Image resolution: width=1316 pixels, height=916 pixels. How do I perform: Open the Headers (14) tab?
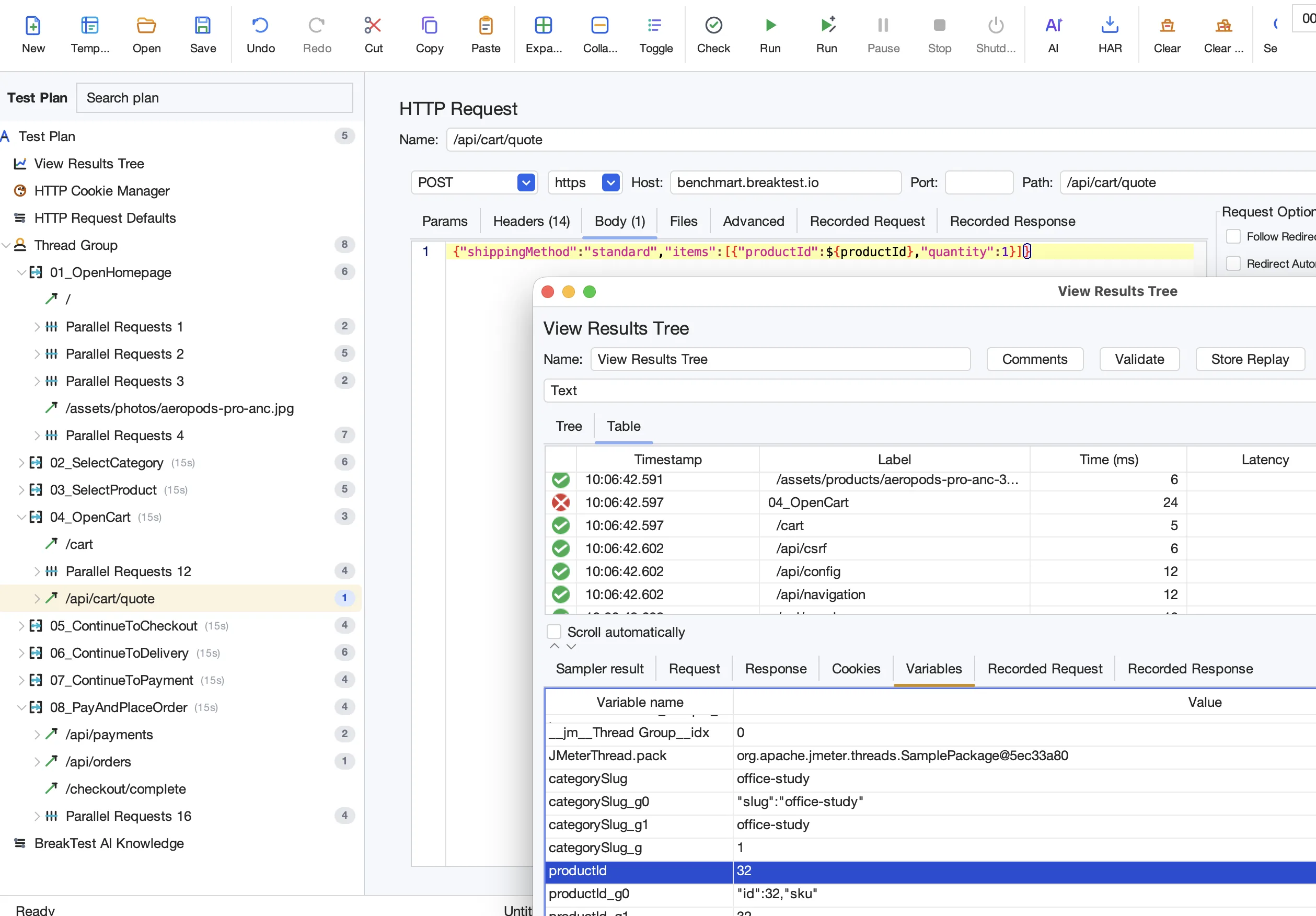pos(532,221)
